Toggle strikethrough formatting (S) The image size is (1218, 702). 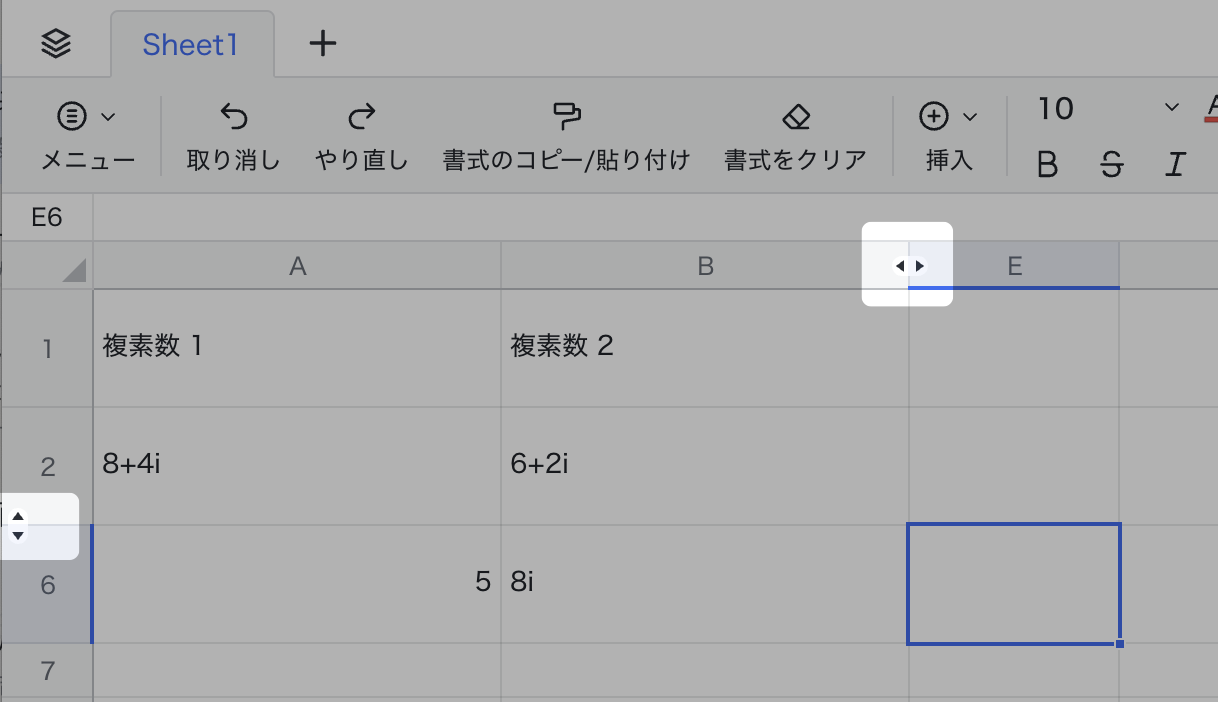[x=1111, y=164]
